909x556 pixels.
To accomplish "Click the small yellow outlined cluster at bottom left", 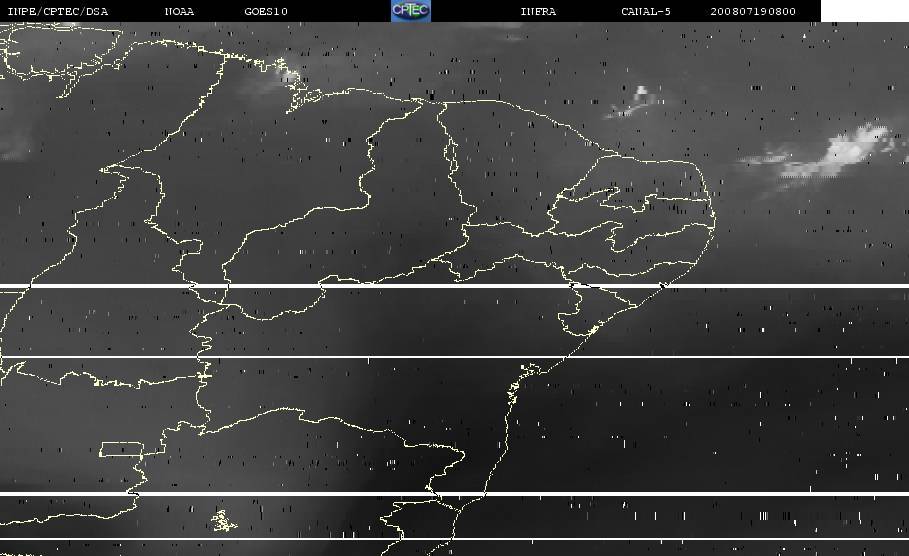I will coord(221,520).
